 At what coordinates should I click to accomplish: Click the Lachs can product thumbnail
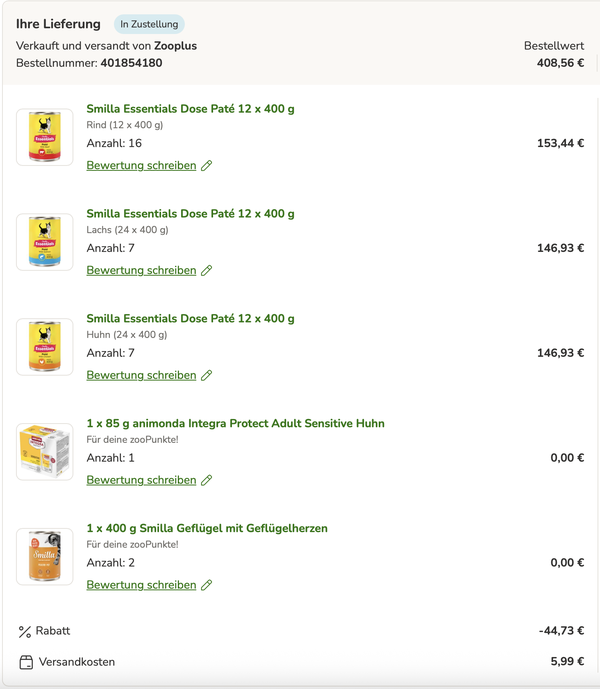tap(45, 242)
